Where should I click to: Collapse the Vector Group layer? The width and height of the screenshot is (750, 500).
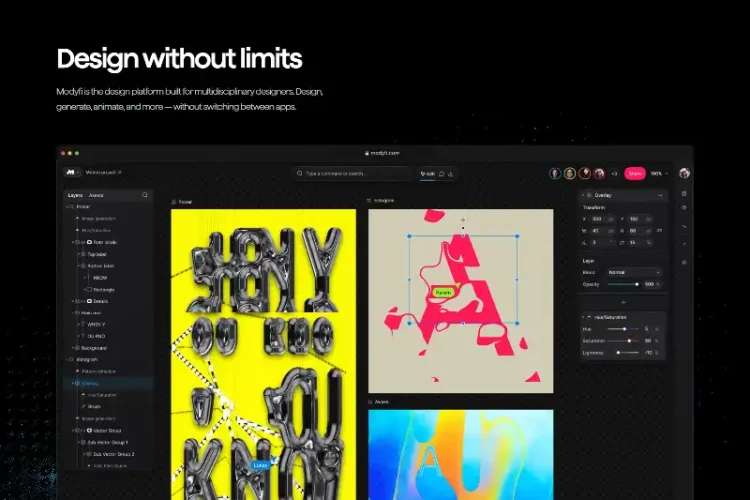pos(73,431)
